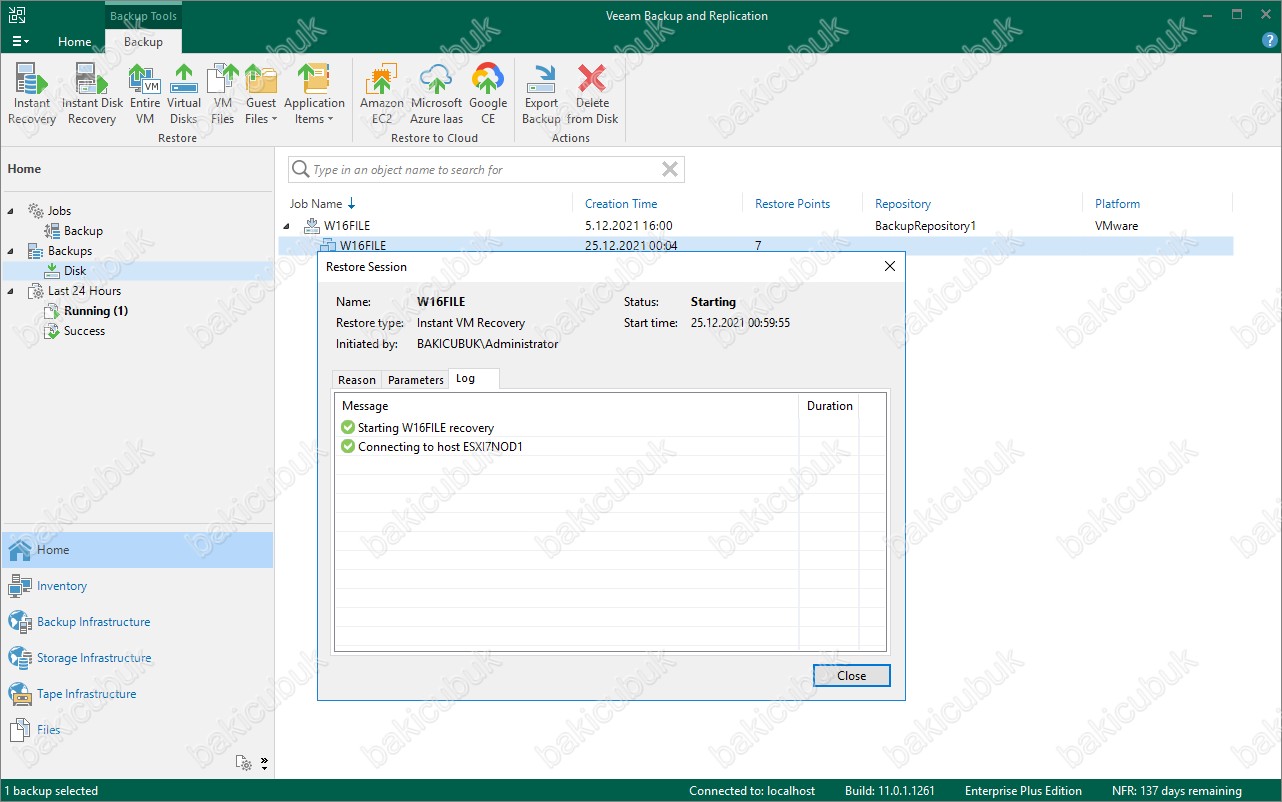Click the Veeam app icon in title bar
The width and height of the screenshot is (1282, 802).
click(17, 15)
